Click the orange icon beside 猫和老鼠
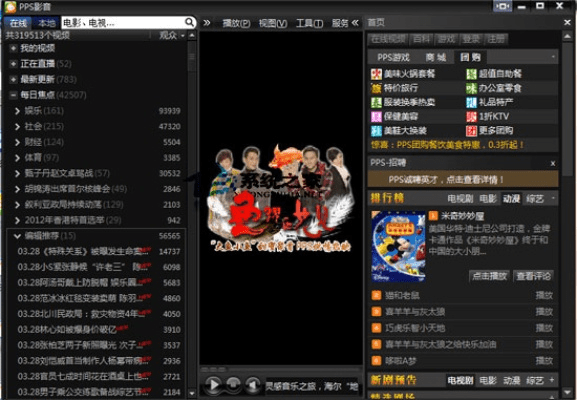This screenshot has height=400, width=577. click(376, 295)
